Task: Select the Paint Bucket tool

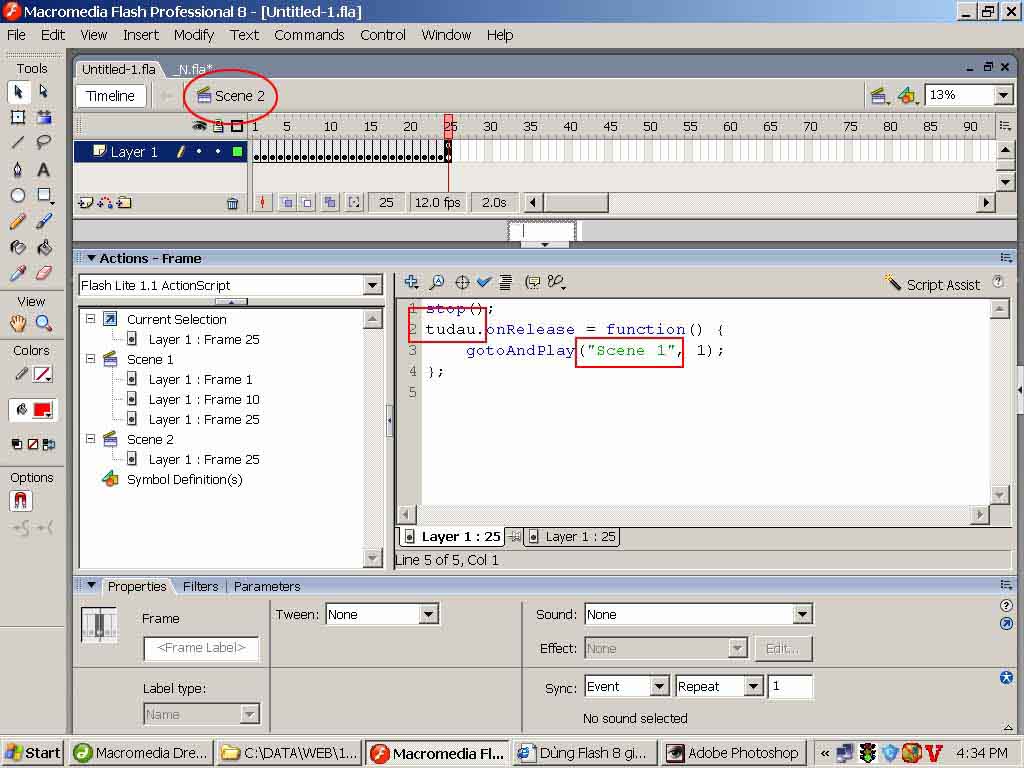Action: 44,248
